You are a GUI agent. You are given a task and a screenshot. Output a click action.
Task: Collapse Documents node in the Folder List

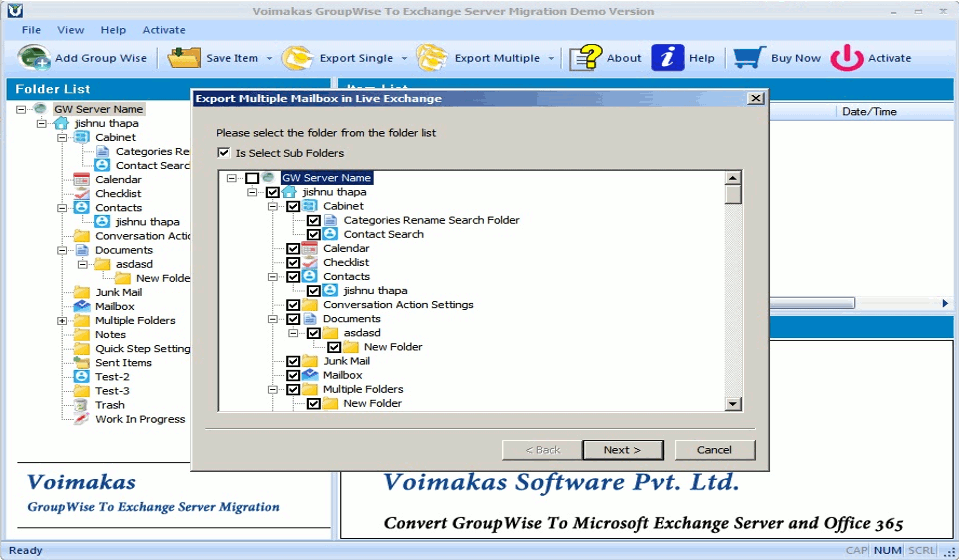click(62, 250)
